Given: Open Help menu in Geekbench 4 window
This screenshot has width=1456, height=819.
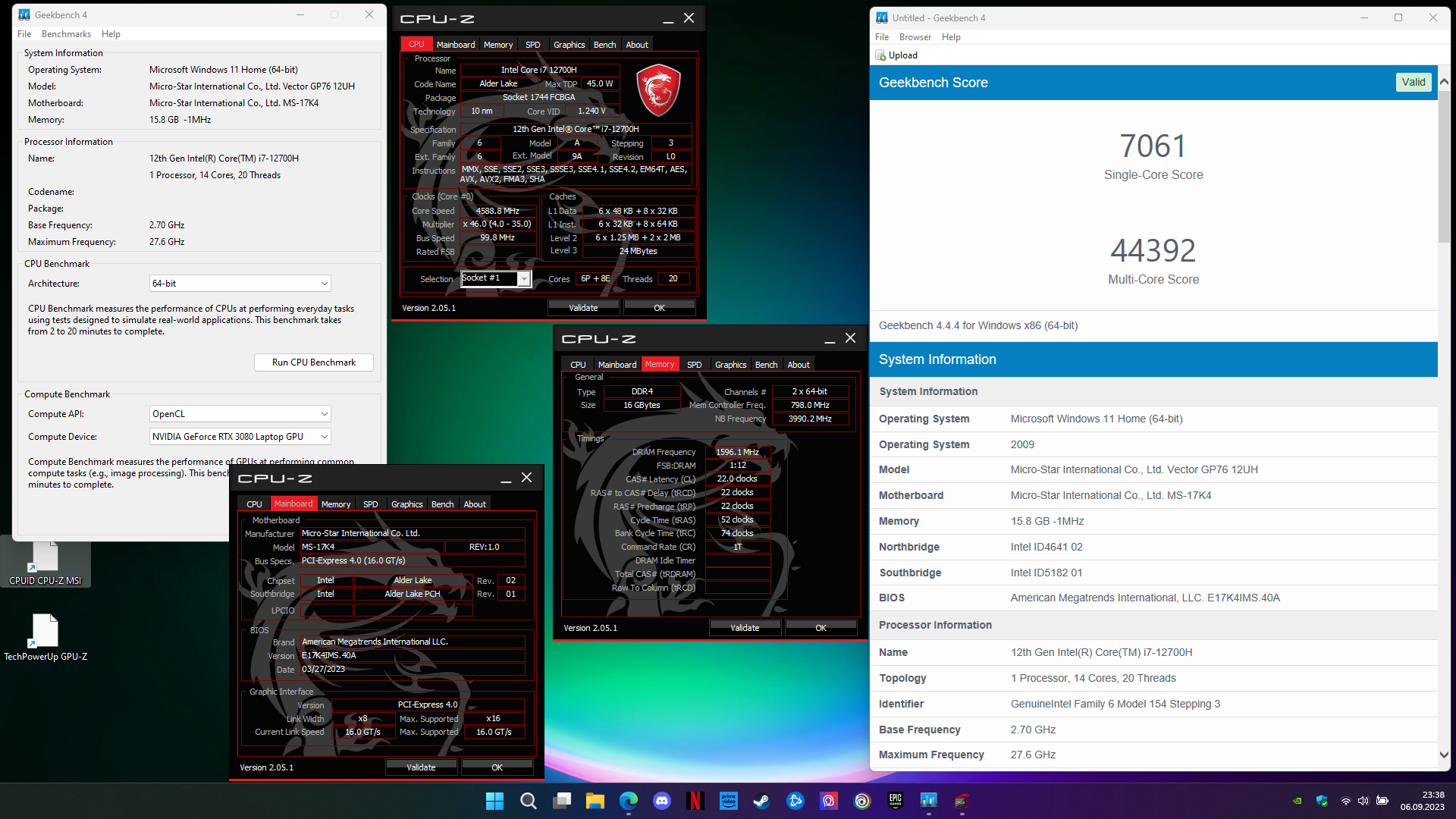Looking at the screenshot, I should pos(111,34).
